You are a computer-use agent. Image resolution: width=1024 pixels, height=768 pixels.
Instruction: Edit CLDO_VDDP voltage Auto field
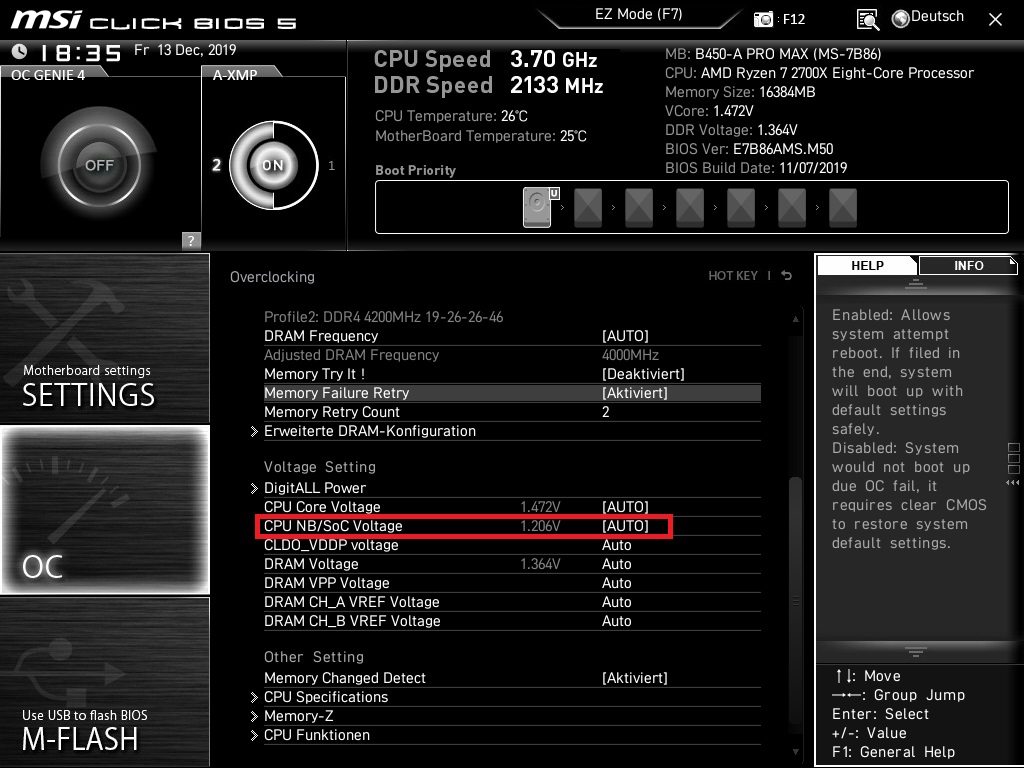[616, 545]
